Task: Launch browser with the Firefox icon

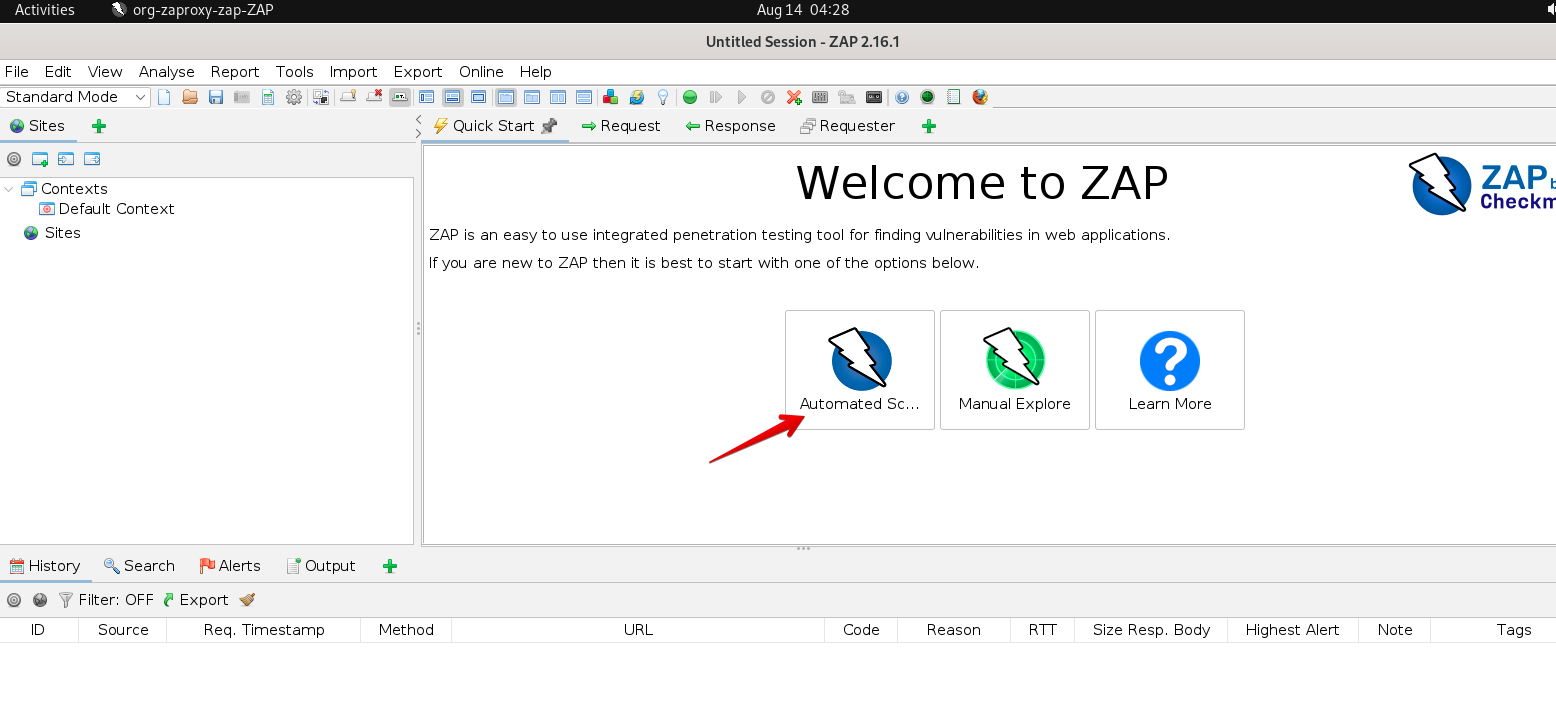Action: (x=980, y=97)
